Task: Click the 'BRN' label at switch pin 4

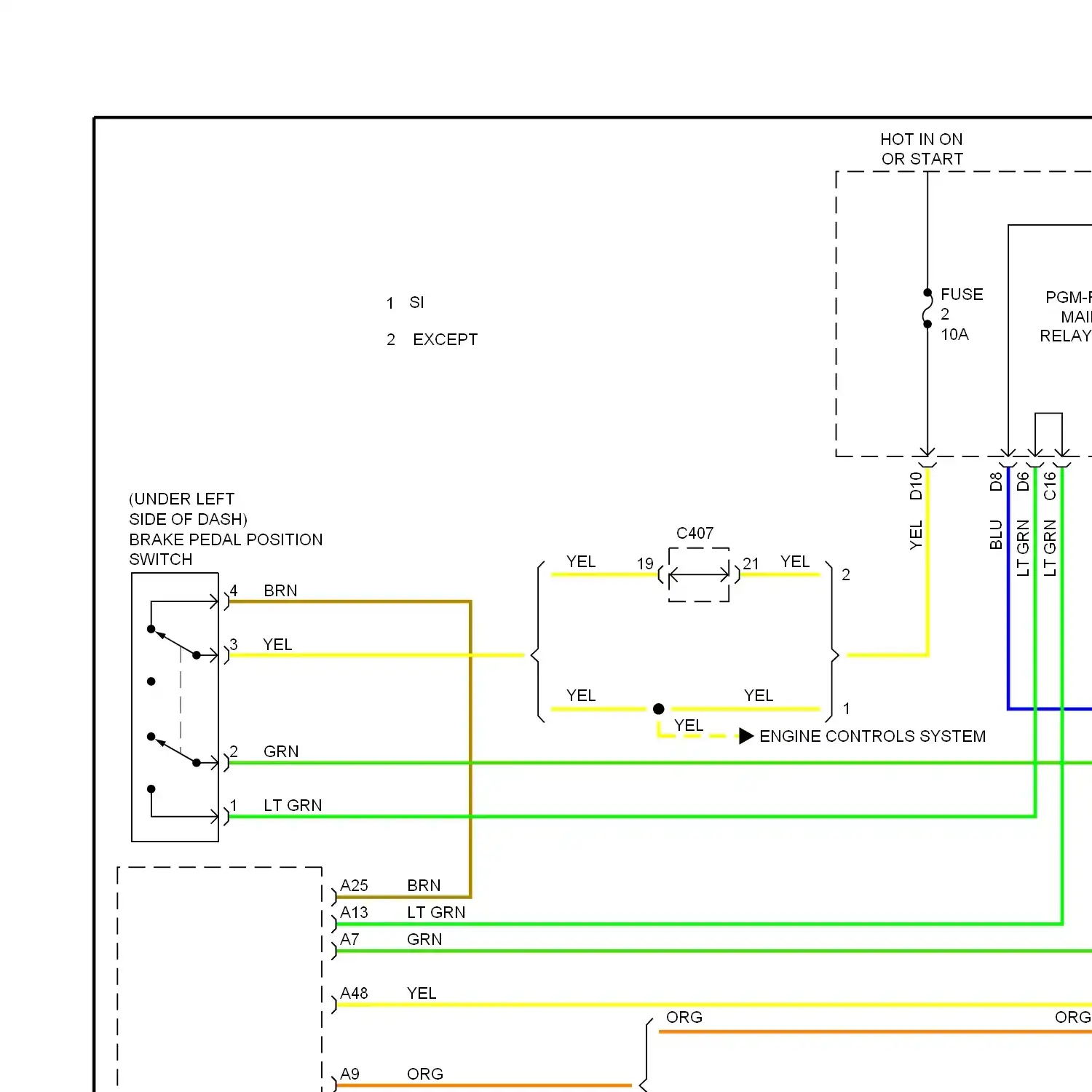Action: (x=280, y=590)
